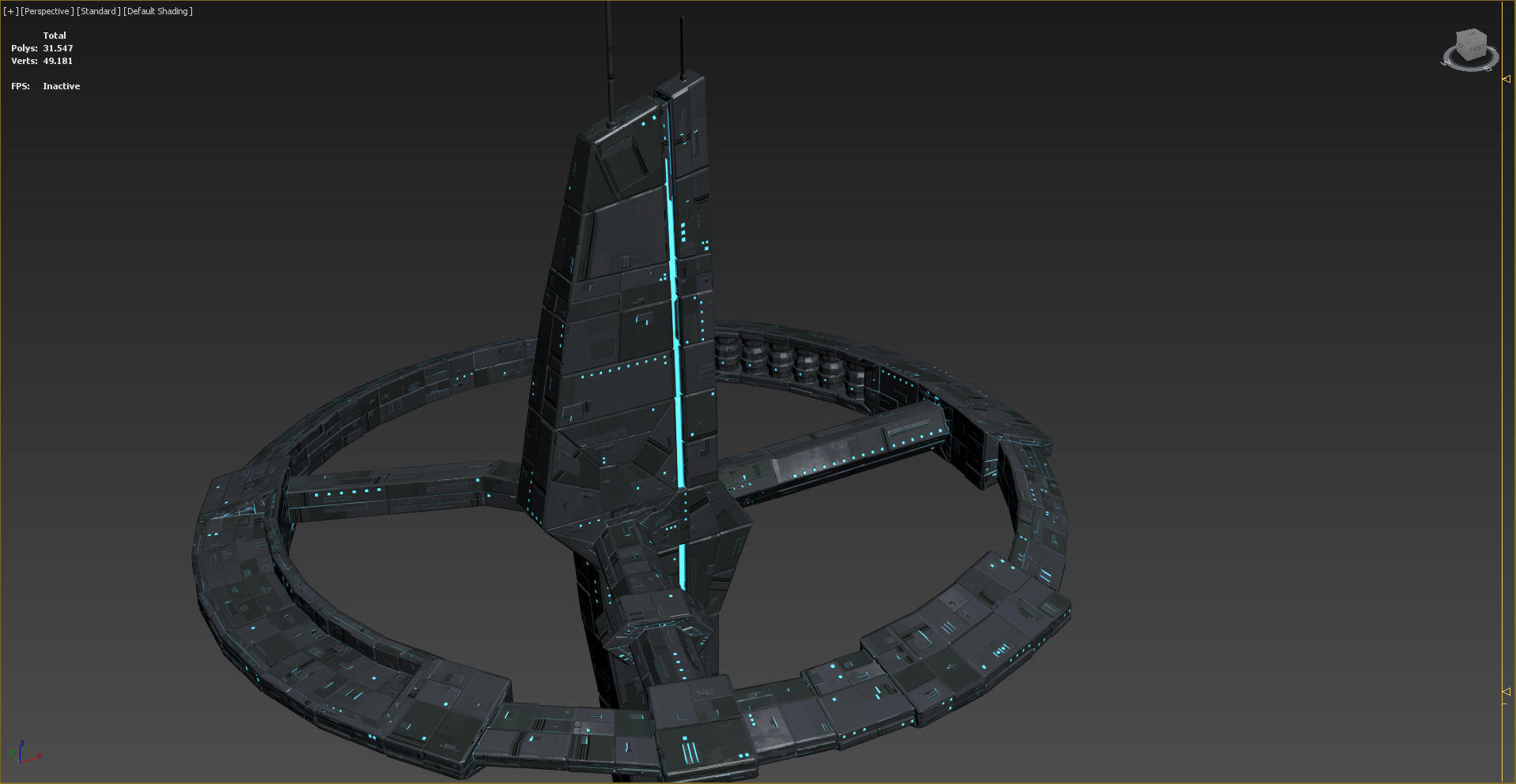
Task: Select the lower viewport clipping plane marker
Action: click(x=1507, y=692)
